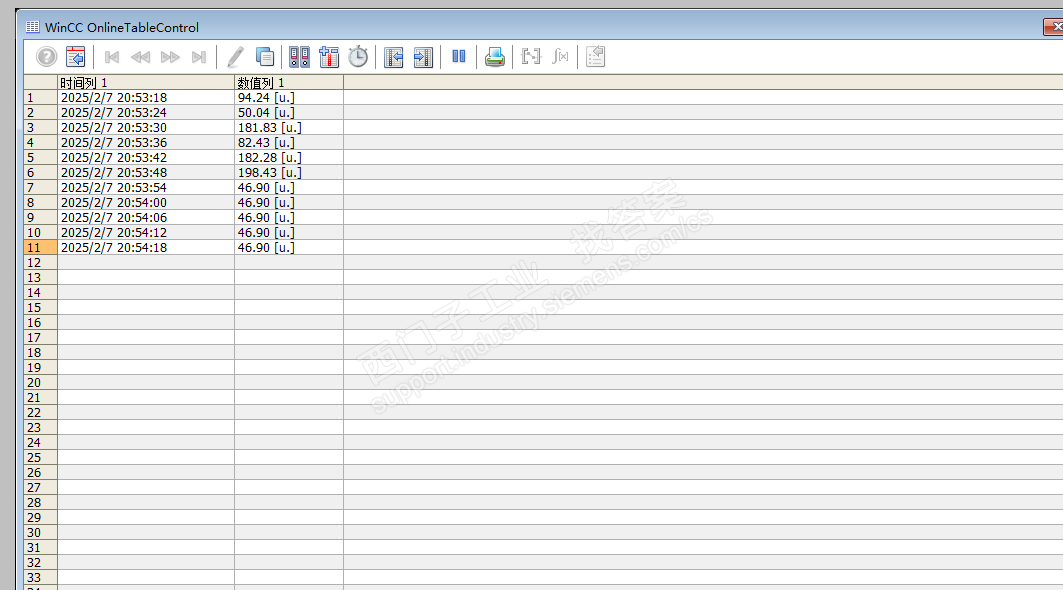1063x590 pixels.
Task: Click the value 181.83 [u.]
Action: click(270, 127)
